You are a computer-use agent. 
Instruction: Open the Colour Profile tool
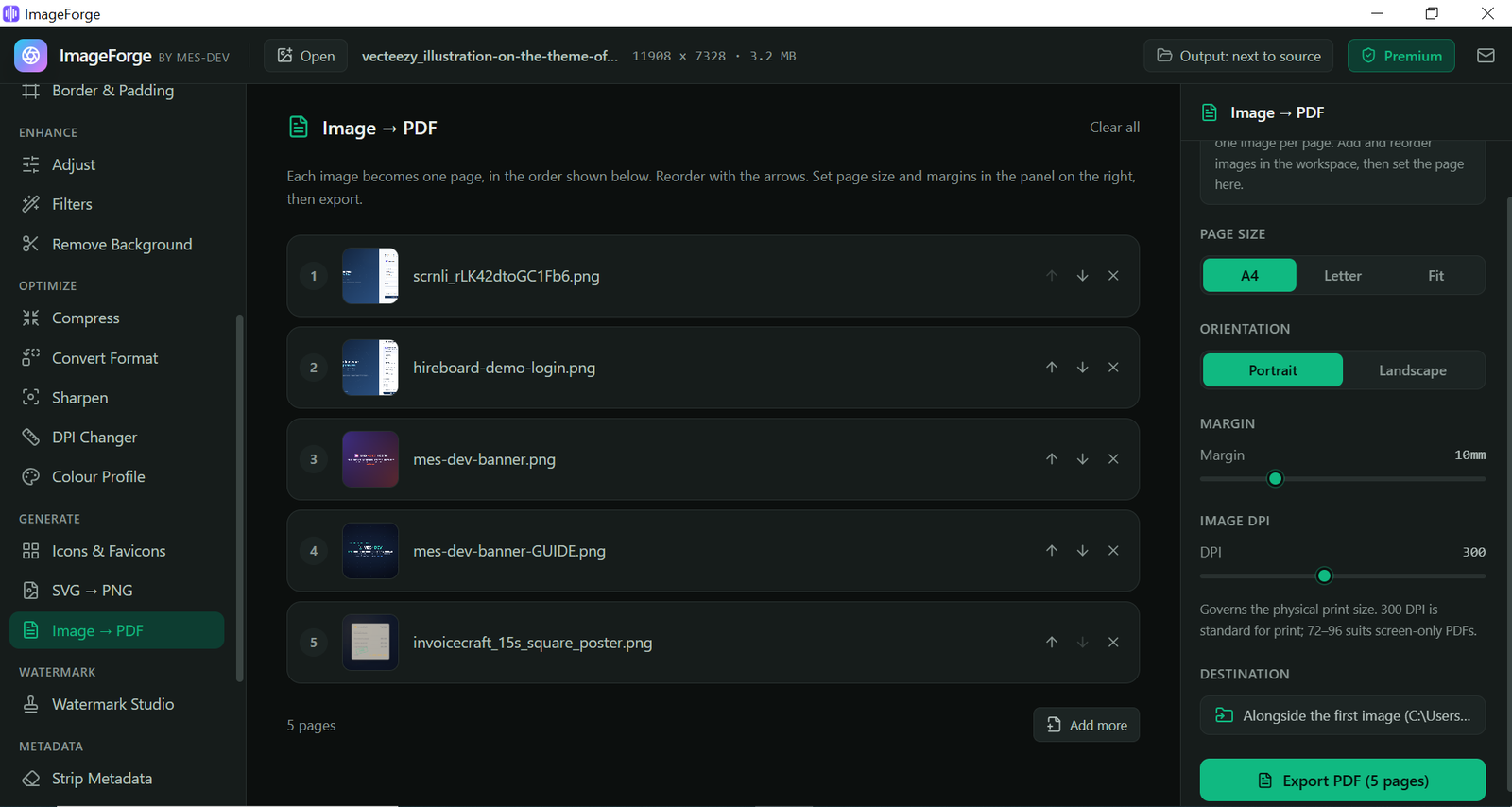(x=116, y=477)
